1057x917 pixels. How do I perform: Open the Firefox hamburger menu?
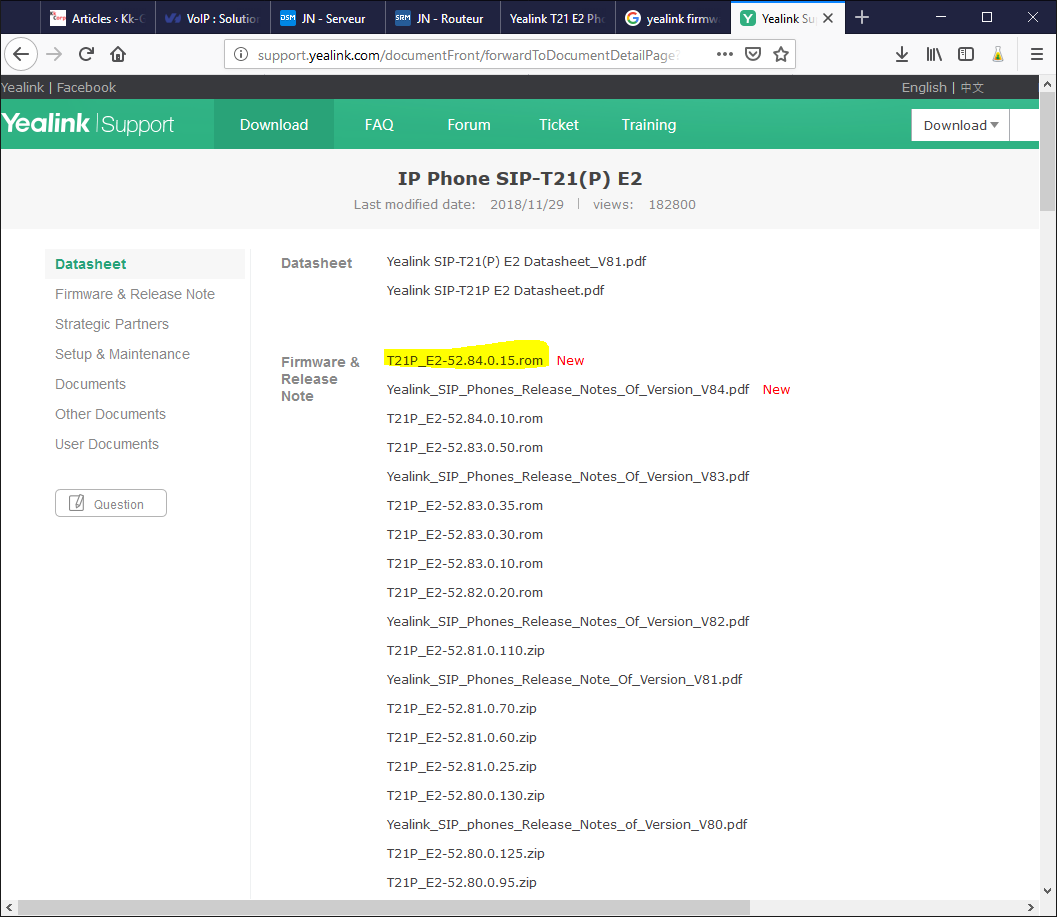pyautogui.click(x=1036, y=54)
